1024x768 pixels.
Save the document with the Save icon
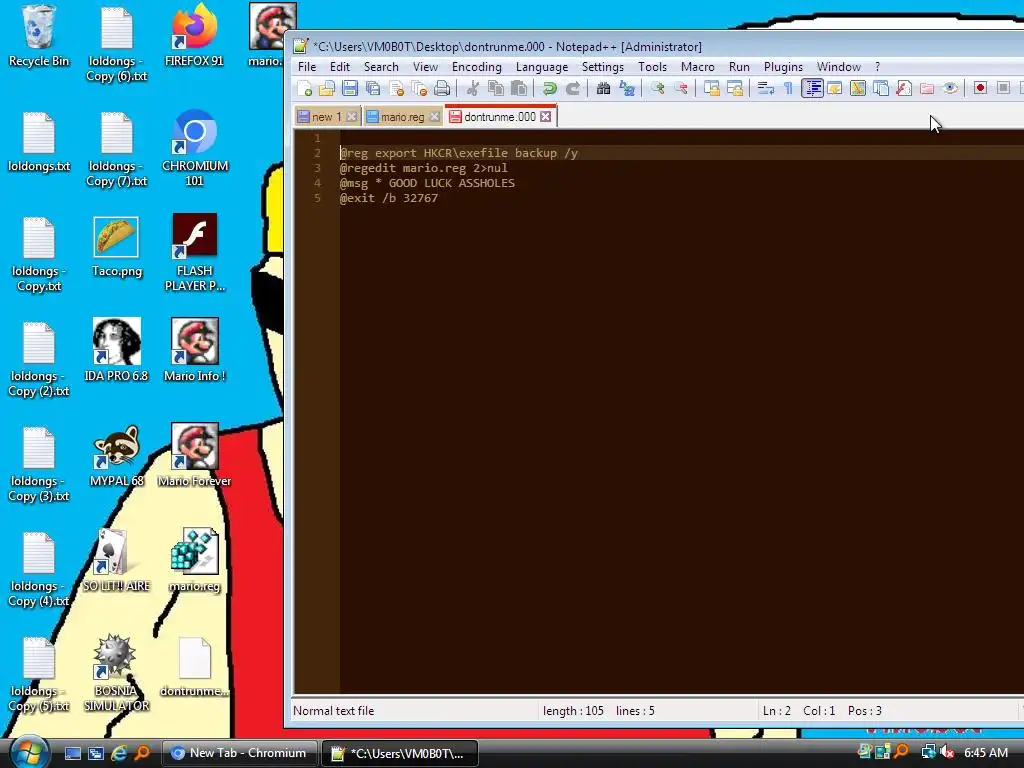click(350, 88)
